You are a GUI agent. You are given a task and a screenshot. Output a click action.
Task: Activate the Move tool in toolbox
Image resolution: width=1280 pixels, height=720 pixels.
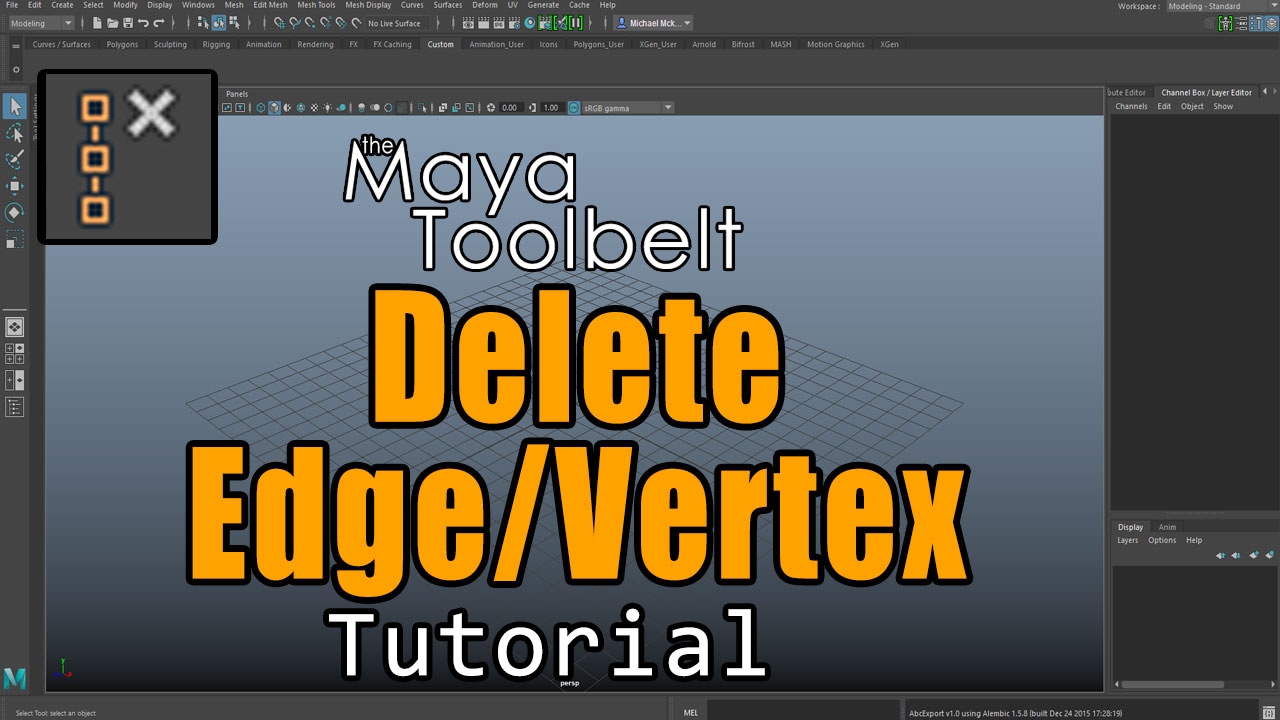click(x=15, y=186)
